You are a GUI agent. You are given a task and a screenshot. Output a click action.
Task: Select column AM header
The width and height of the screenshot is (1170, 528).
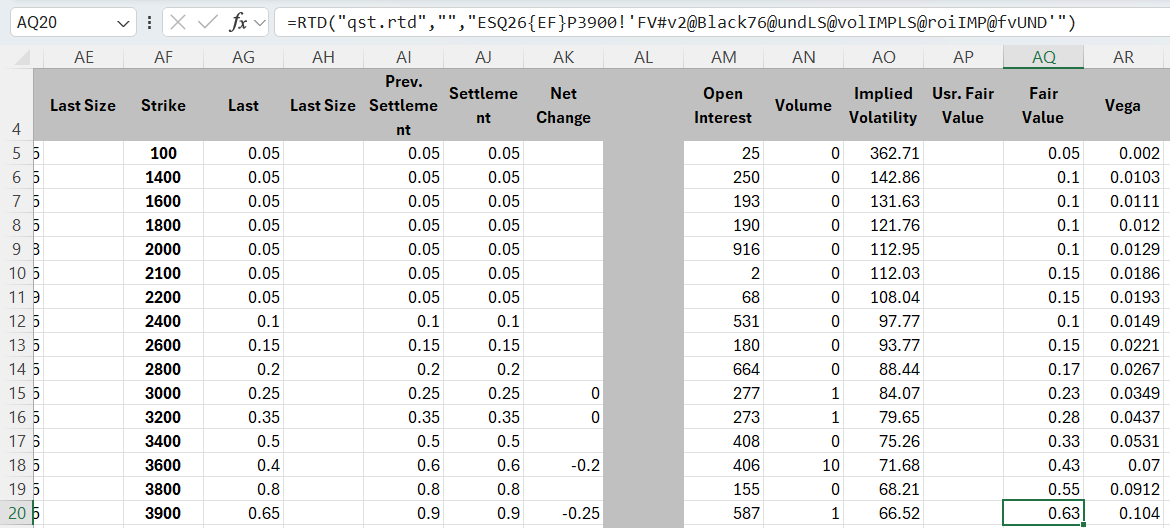click(x=724, y=57)
